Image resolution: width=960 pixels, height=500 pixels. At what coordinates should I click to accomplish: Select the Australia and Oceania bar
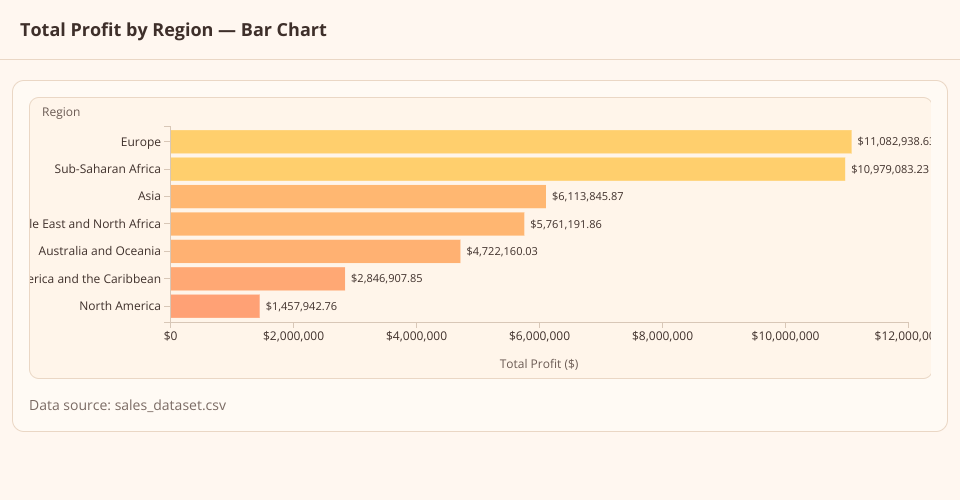315,251
